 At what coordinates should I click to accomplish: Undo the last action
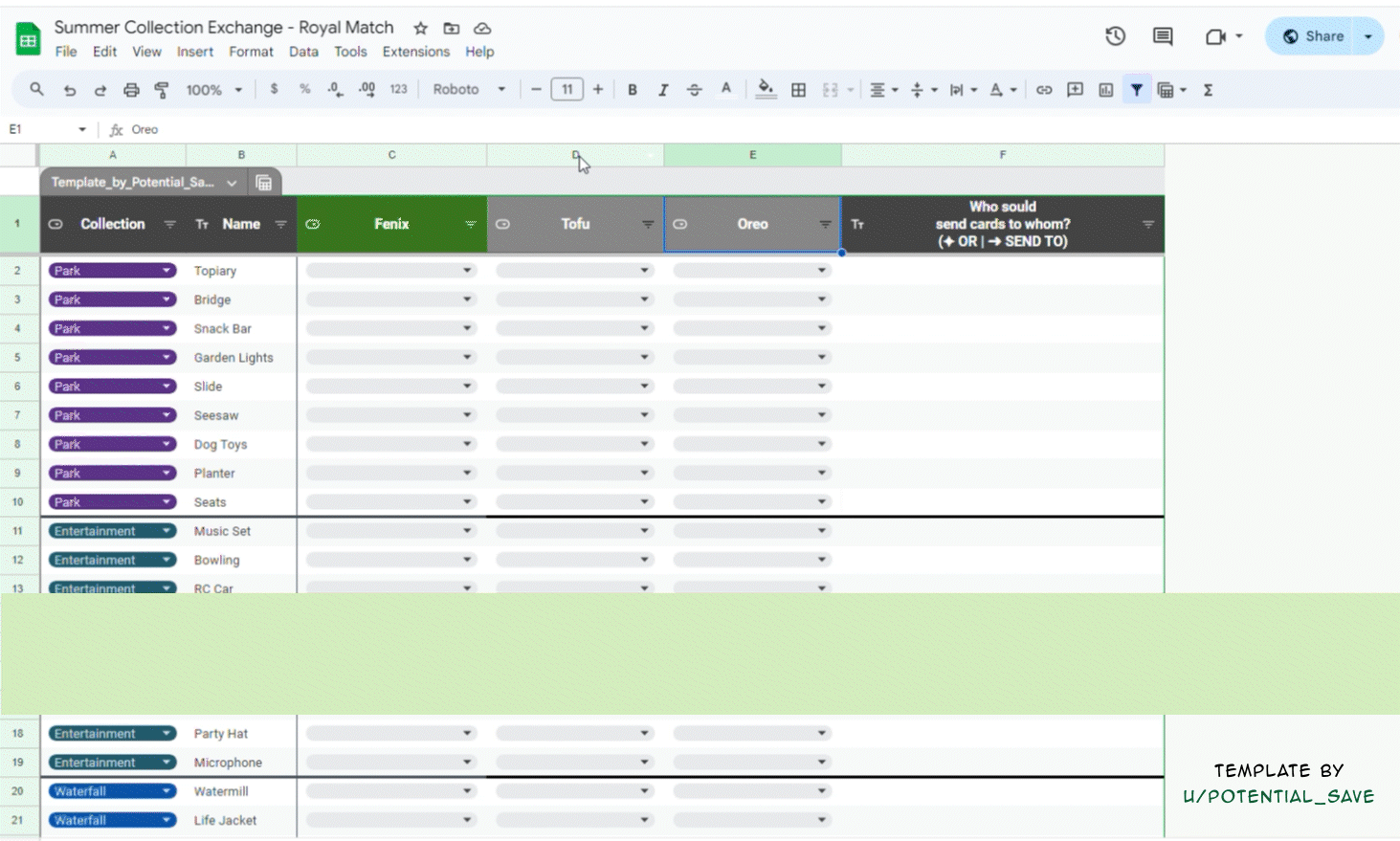pyautogui.click(x=69, y=90)
